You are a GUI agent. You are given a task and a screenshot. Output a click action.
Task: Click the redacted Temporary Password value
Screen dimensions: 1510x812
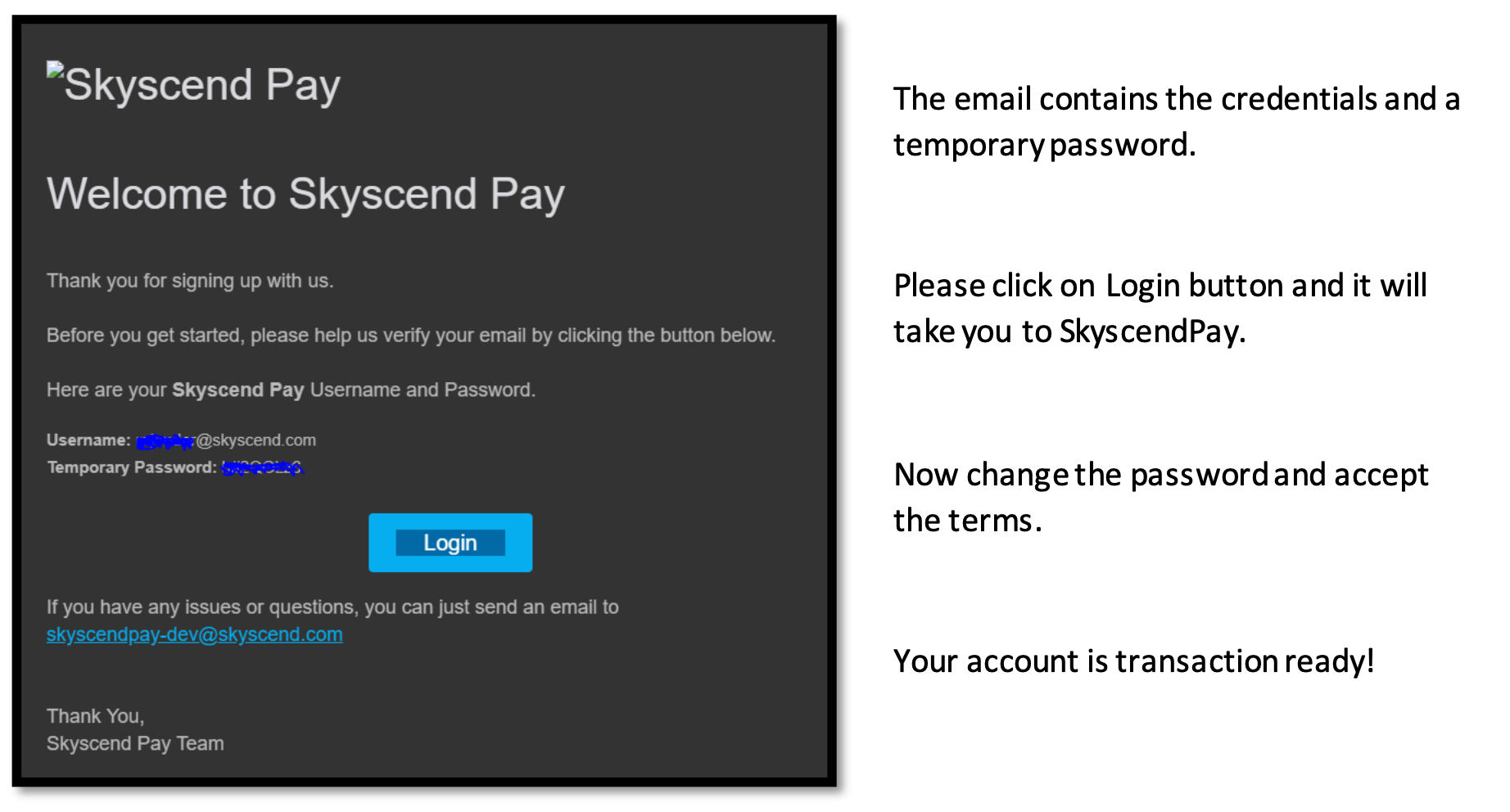coord(263,467)
